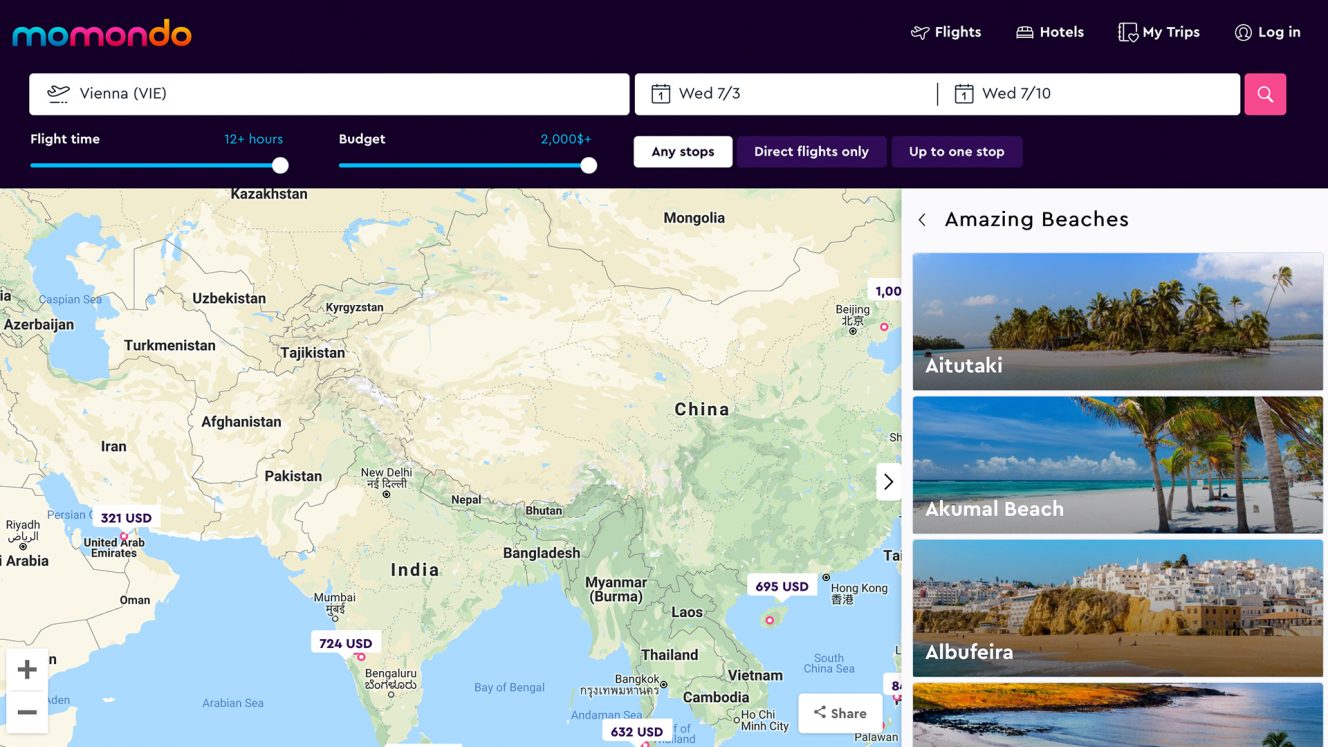Click the New Delhi city marker

(x=387, y=494)
